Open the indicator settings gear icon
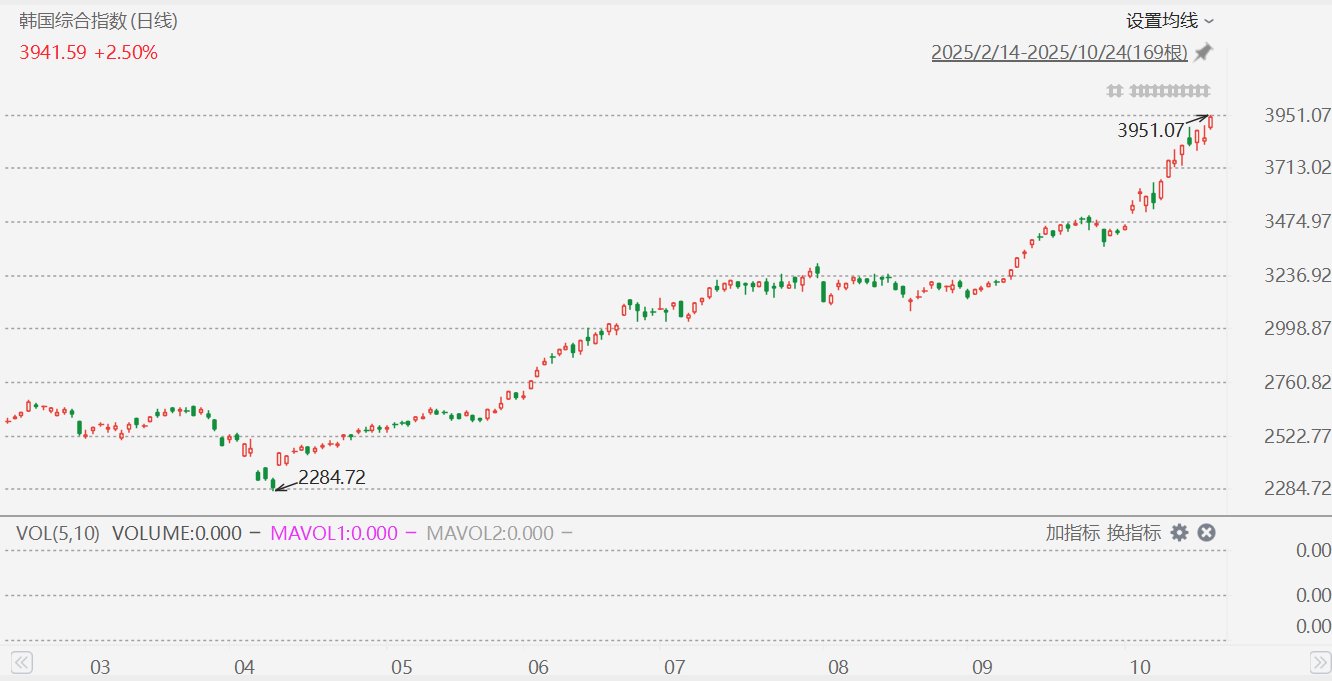The image size is (1332, 681). tap(1180, 533)
